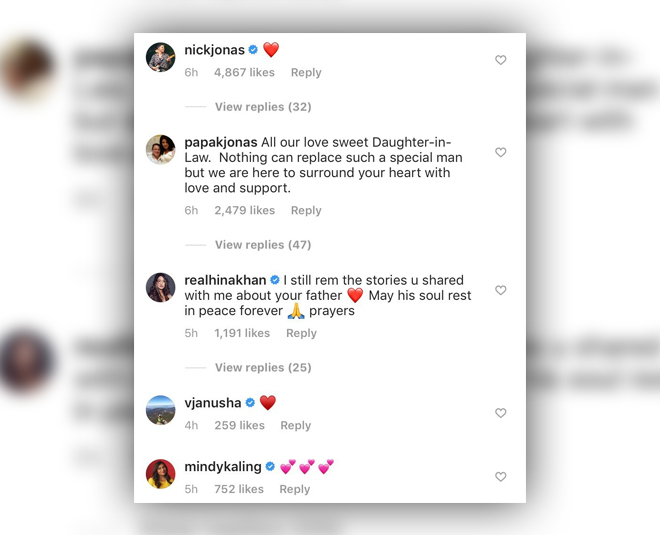Viewport: 660px width, 535px height.
Task: Open papakjonas's profile avatar
Action: (160, 149)
